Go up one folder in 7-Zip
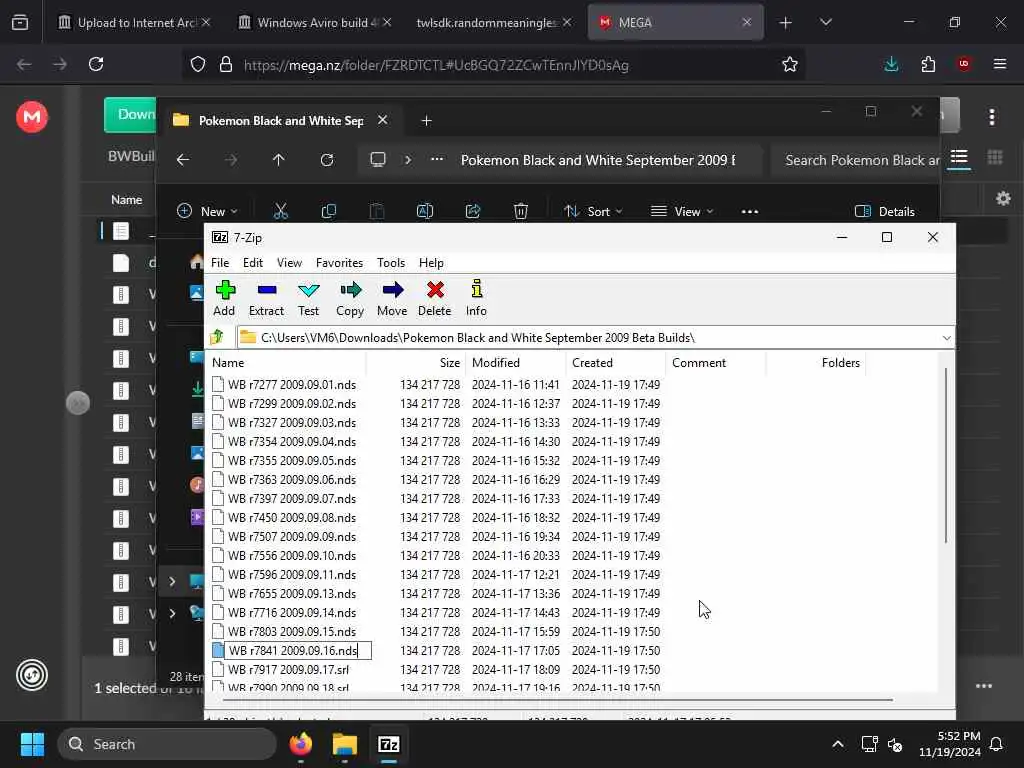 [217, 337]
